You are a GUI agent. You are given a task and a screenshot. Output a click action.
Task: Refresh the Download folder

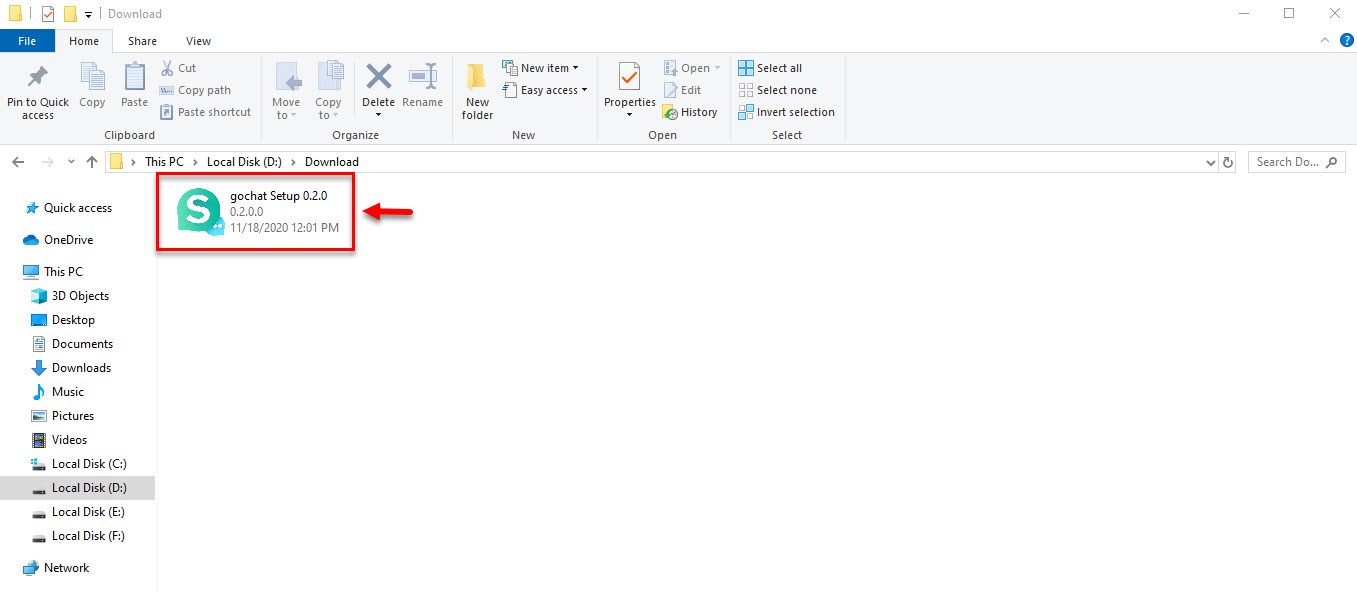pos(1229,162)
